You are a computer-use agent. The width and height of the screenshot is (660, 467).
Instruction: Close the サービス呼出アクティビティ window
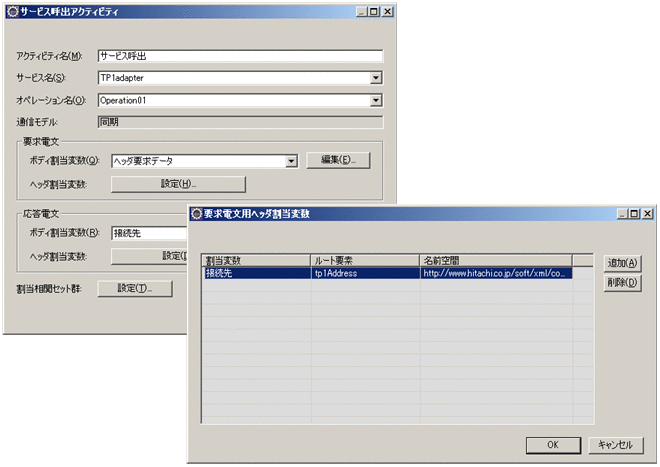tap(388, 12)
